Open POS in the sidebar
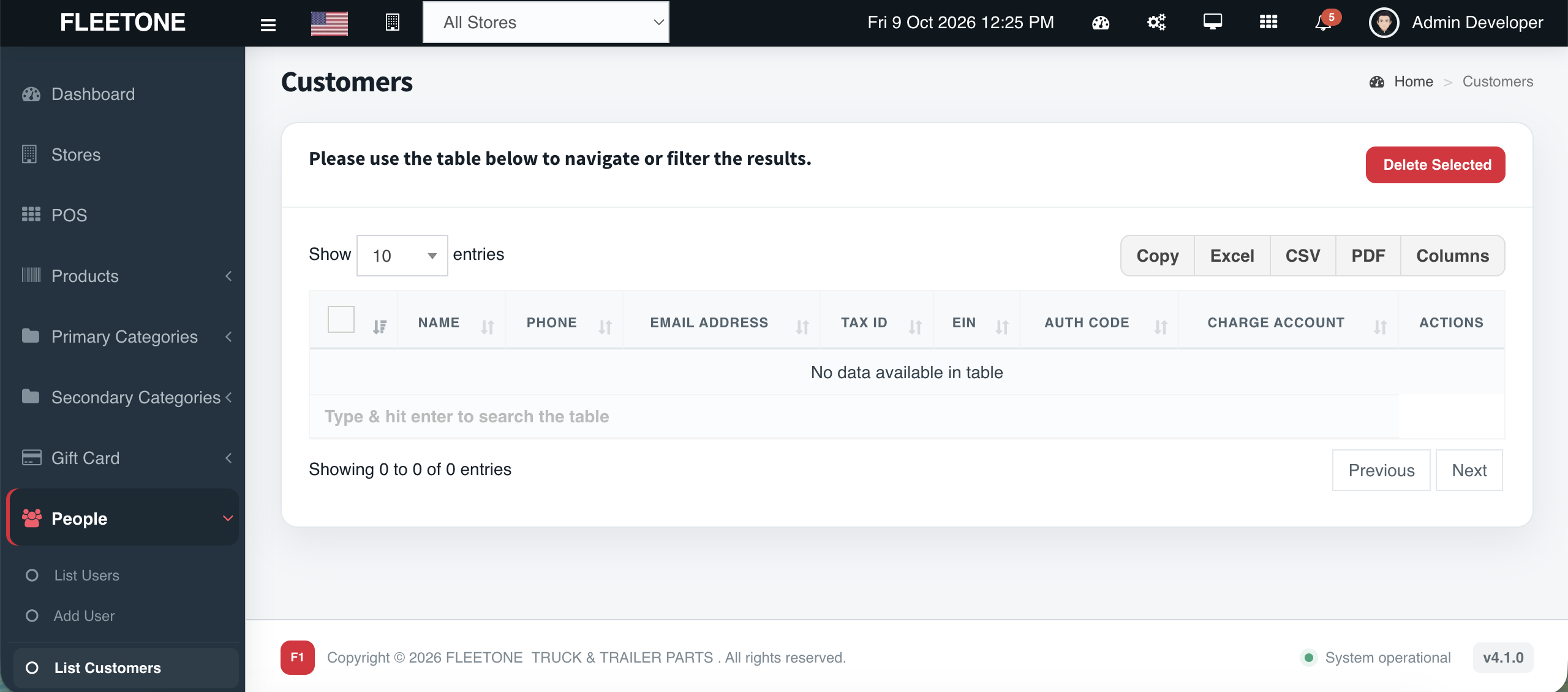 (123, 215)
